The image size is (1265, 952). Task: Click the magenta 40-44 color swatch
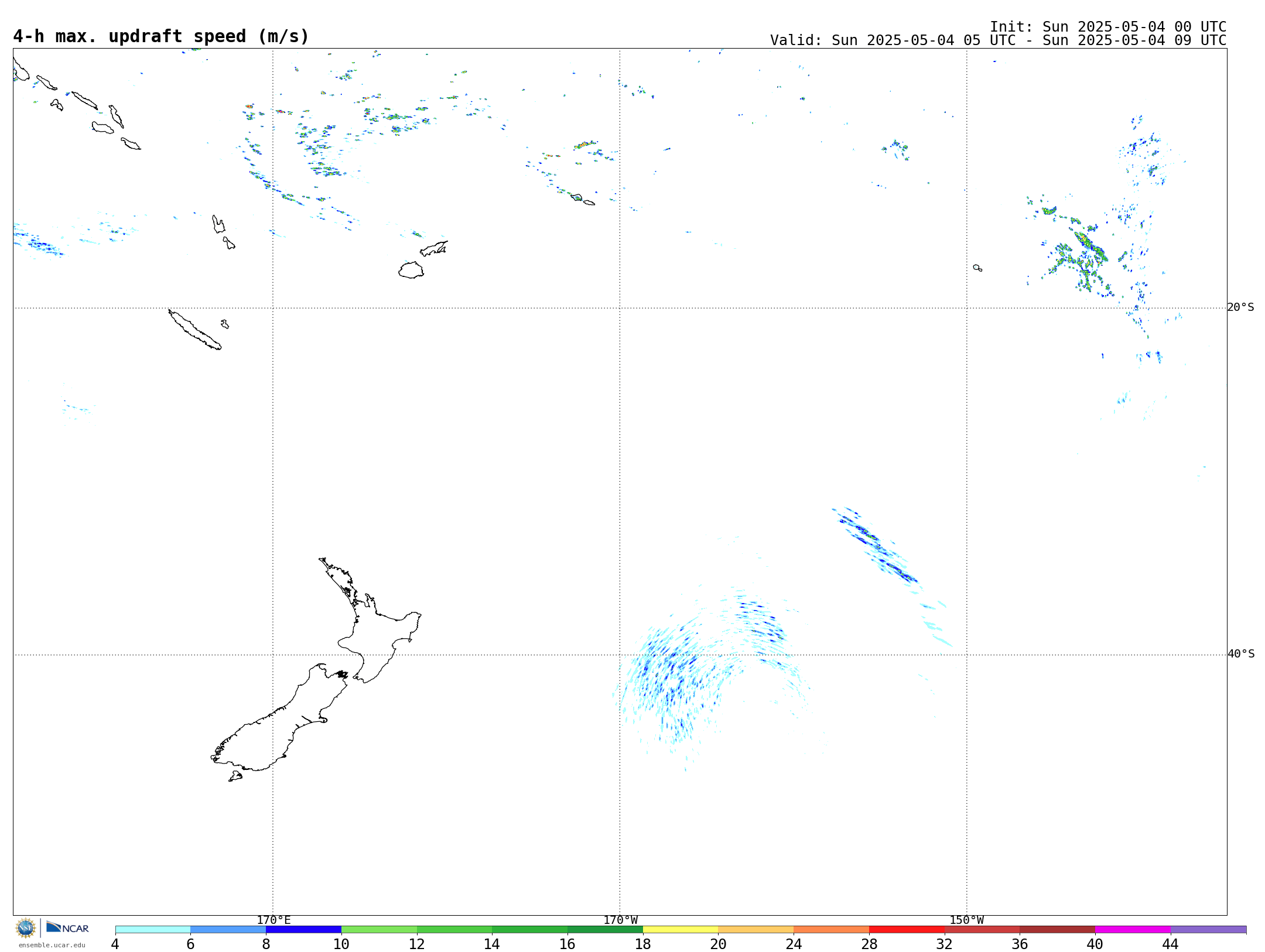click(x=1133, y=930)
